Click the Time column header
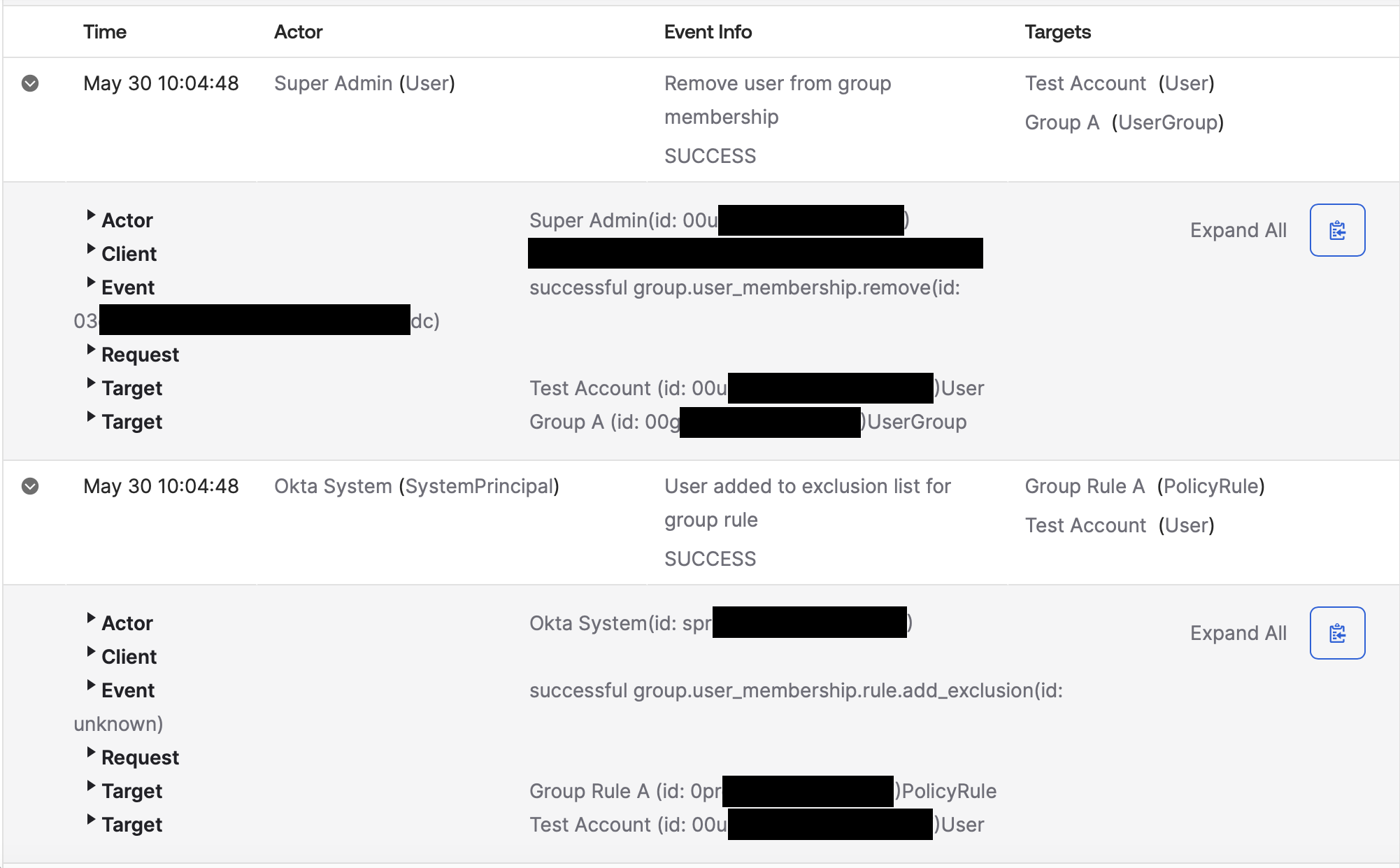 pos(105,31)
